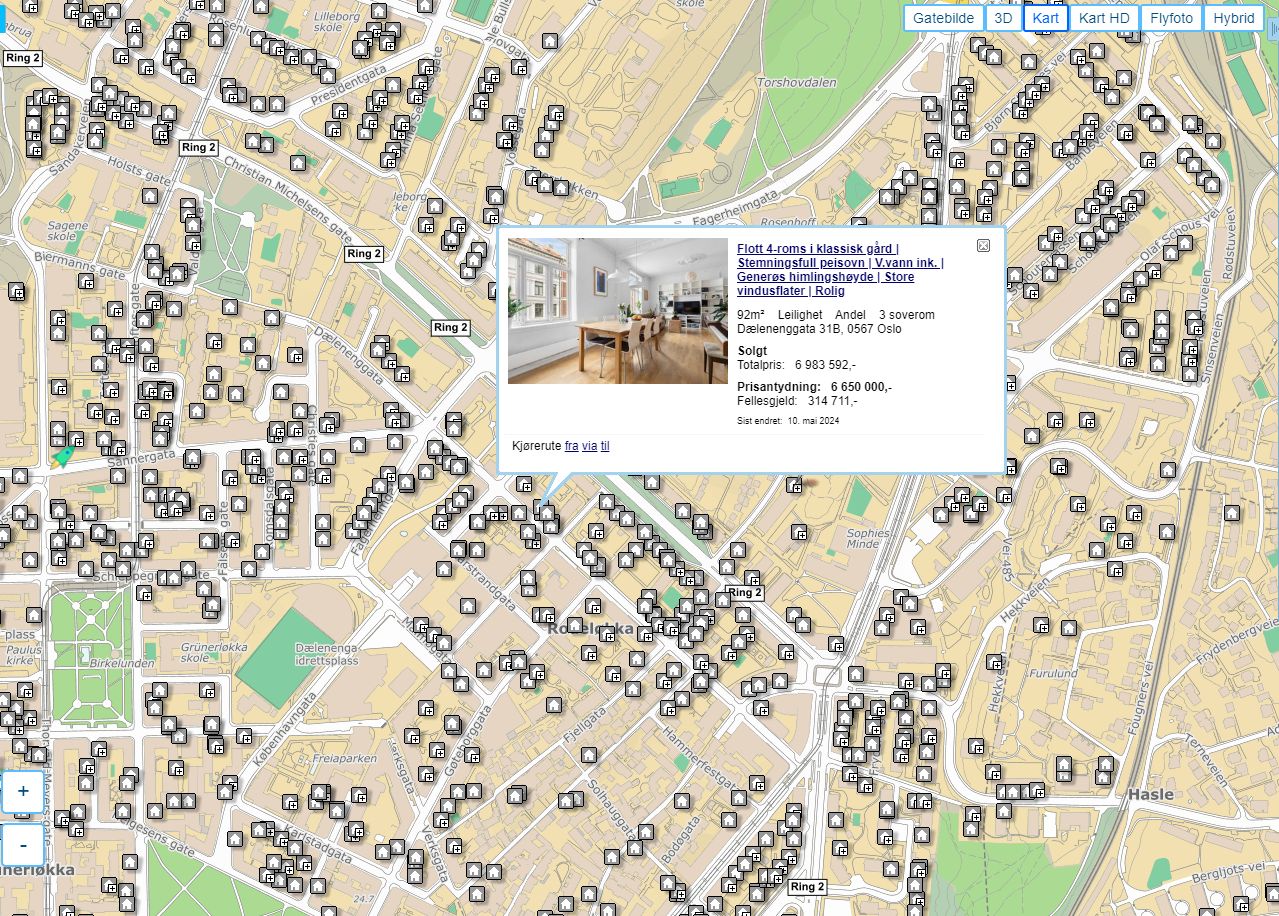Select house marker under the popup pointer
This screenshot has height=916, width=1279.
546,512
